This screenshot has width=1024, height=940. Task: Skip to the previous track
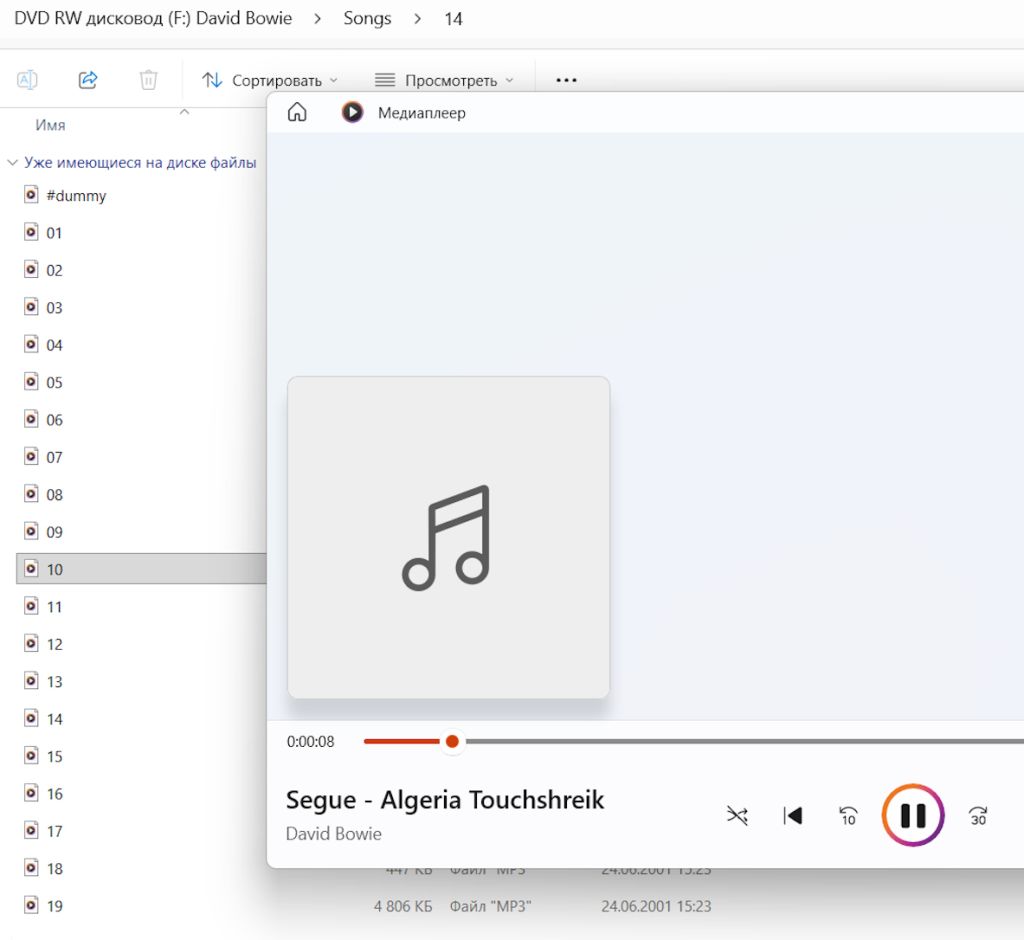click(x=793, y=815)
